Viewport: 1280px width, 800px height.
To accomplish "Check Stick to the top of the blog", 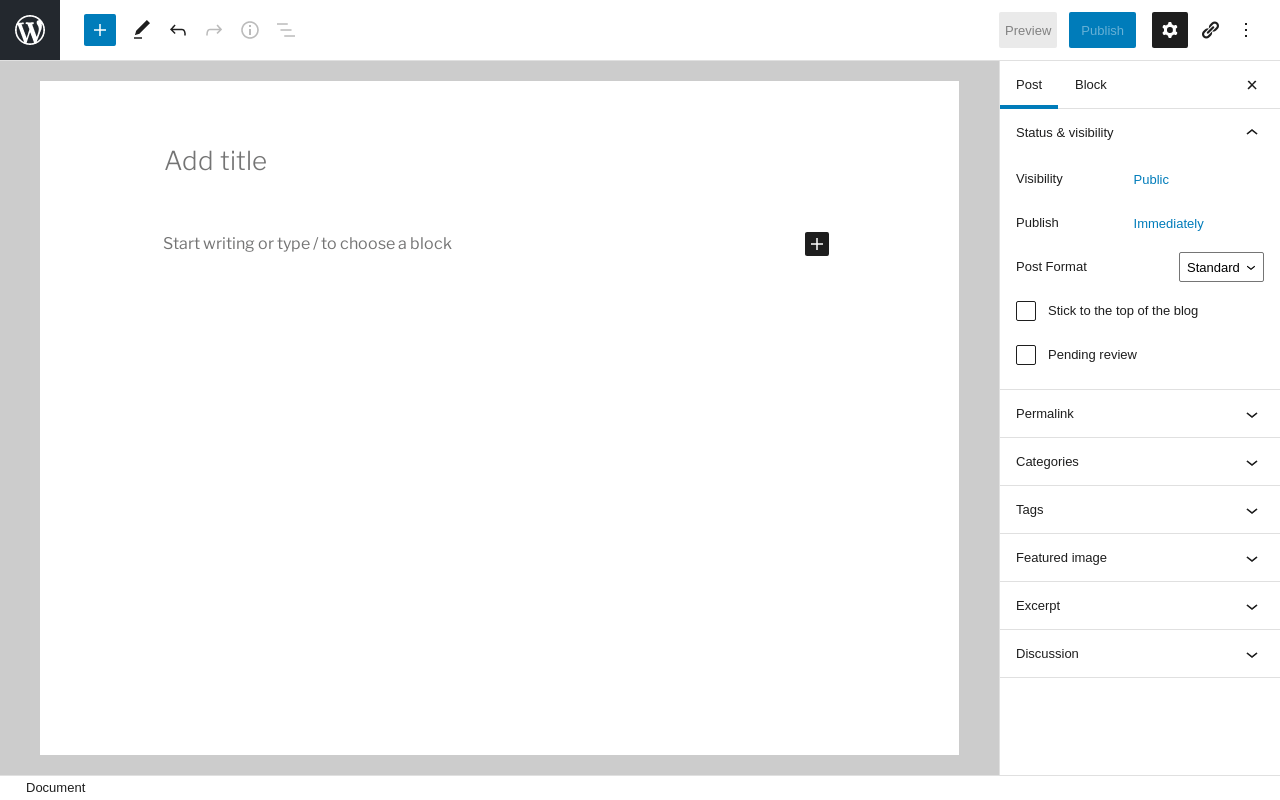I will 1026,311.
